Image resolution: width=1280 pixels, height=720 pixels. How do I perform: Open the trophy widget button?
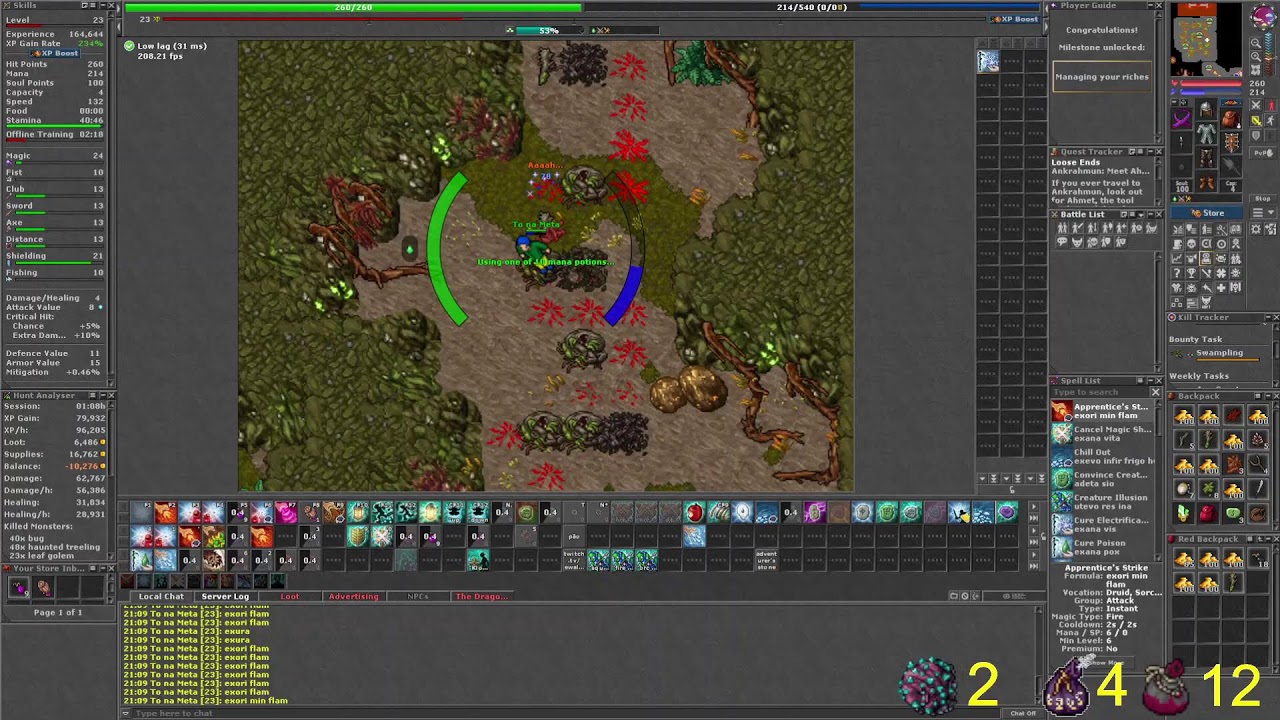point(1191,272)
